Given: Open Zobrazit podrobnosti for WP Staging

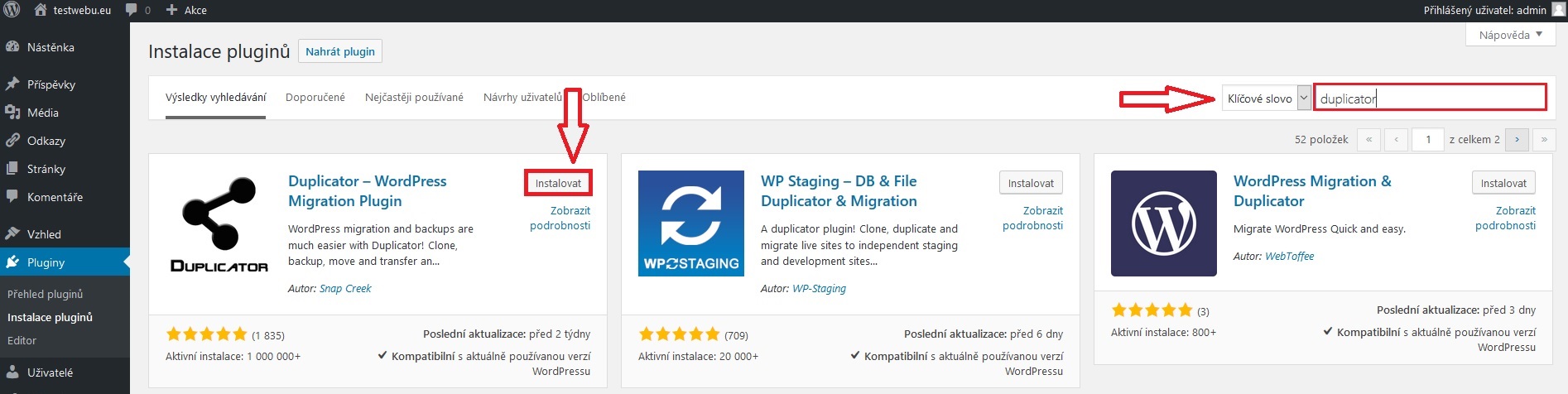Looking at the screenshot, I should point(1032,218).
